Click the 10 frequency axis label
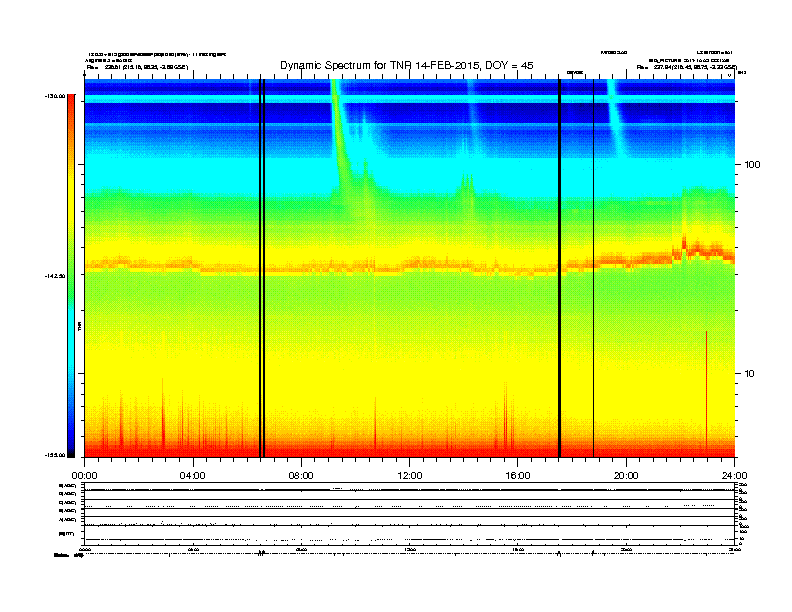 tap(750, 374)
